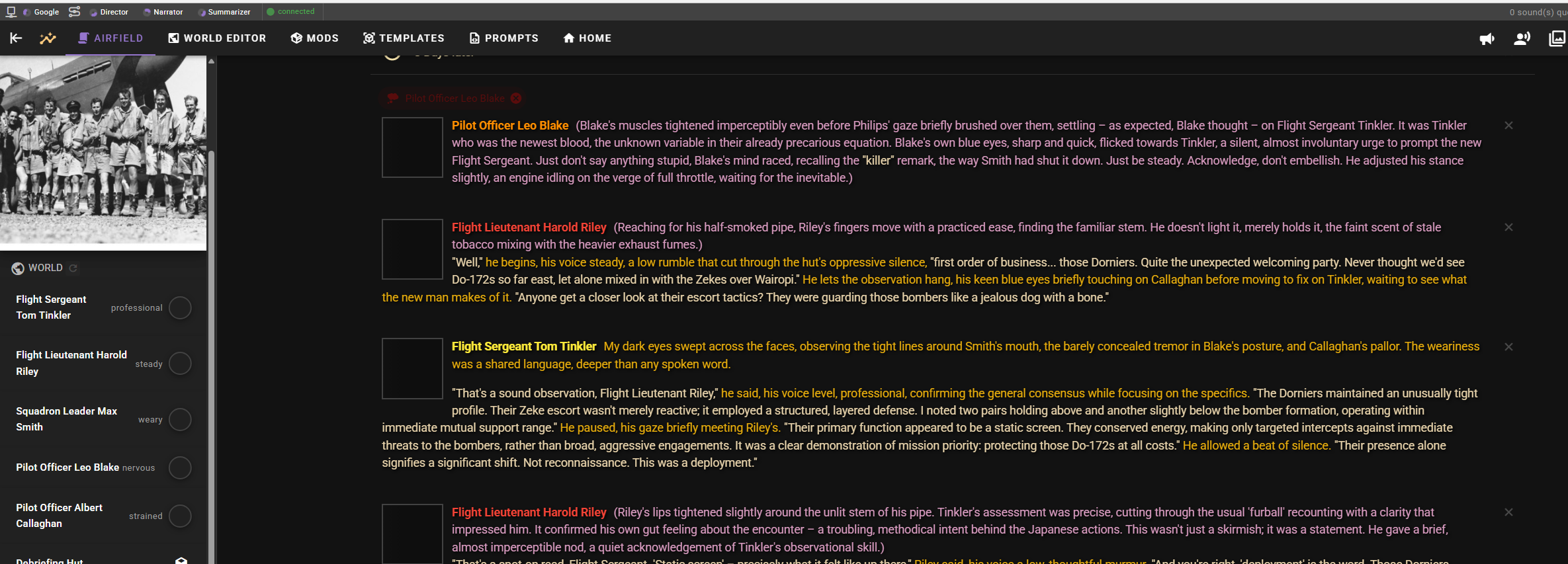Click the avatar of Leo Blake's message
Screen dimensions: 1568x564
coord(412,147)
